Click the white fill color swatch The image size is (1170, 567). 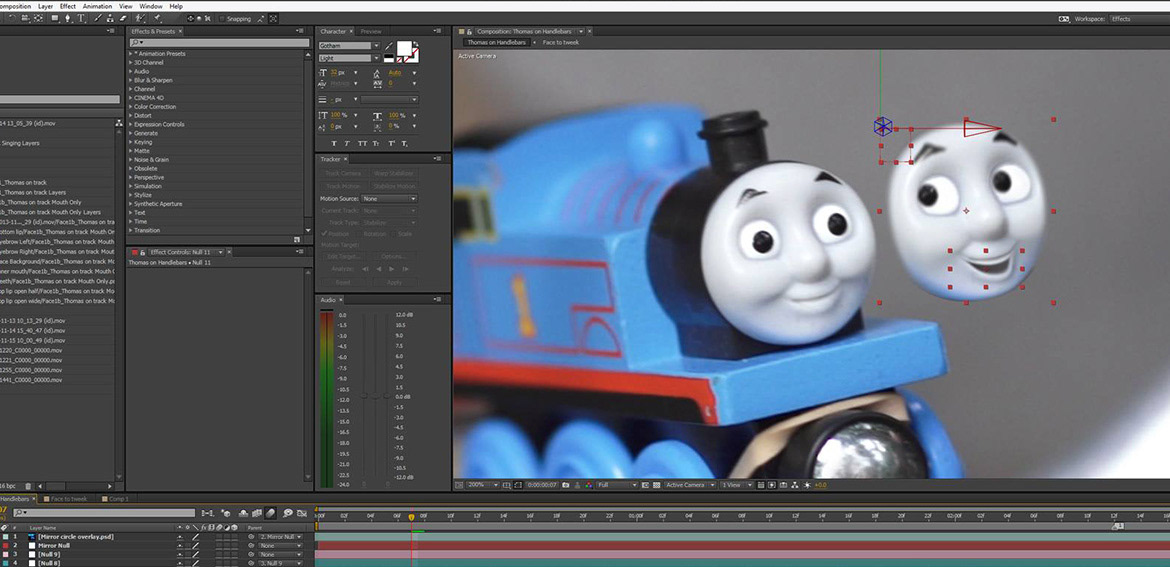coord(404,48)
